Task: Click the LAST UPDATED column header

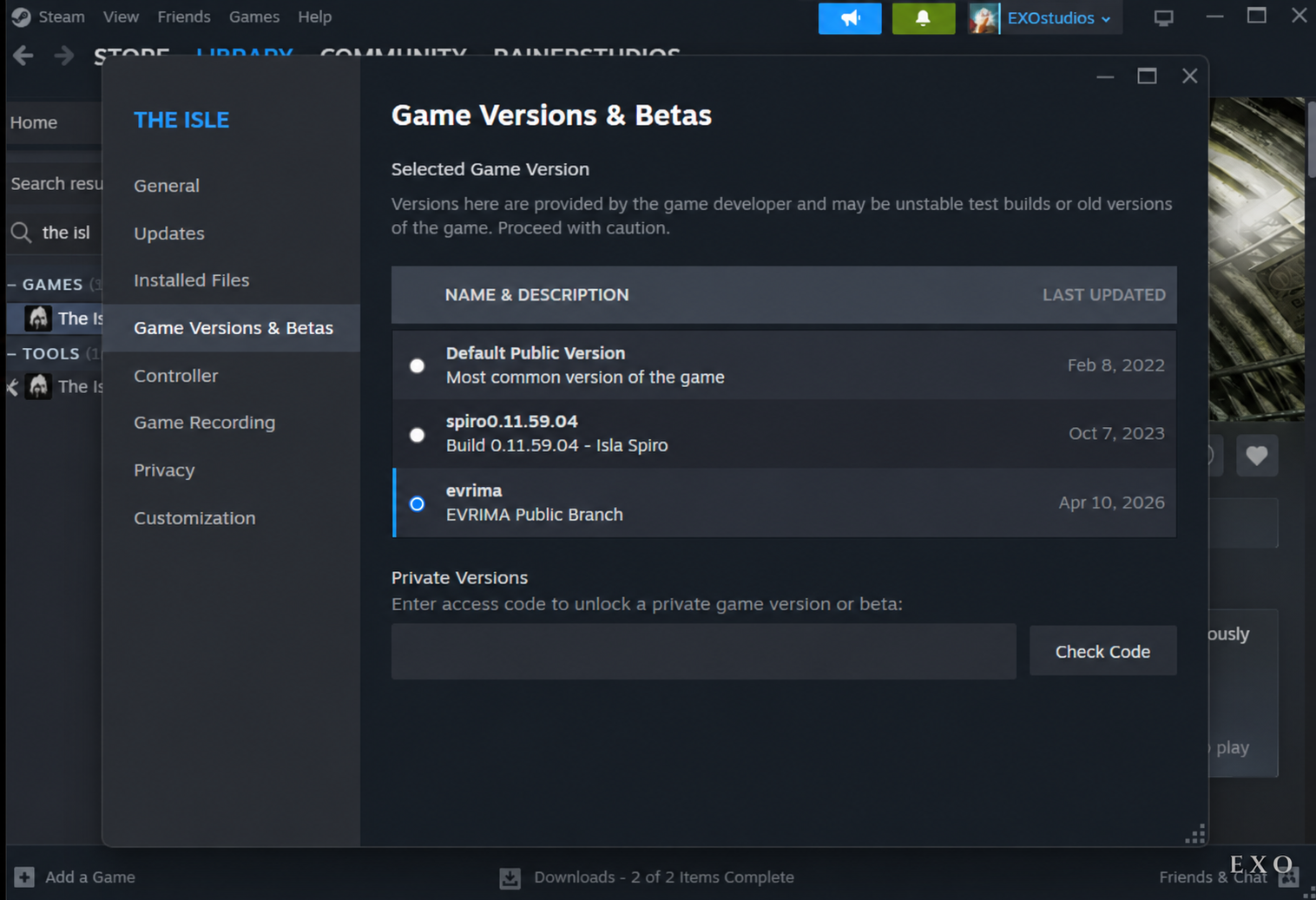Action: click(x=1104, y=295)
